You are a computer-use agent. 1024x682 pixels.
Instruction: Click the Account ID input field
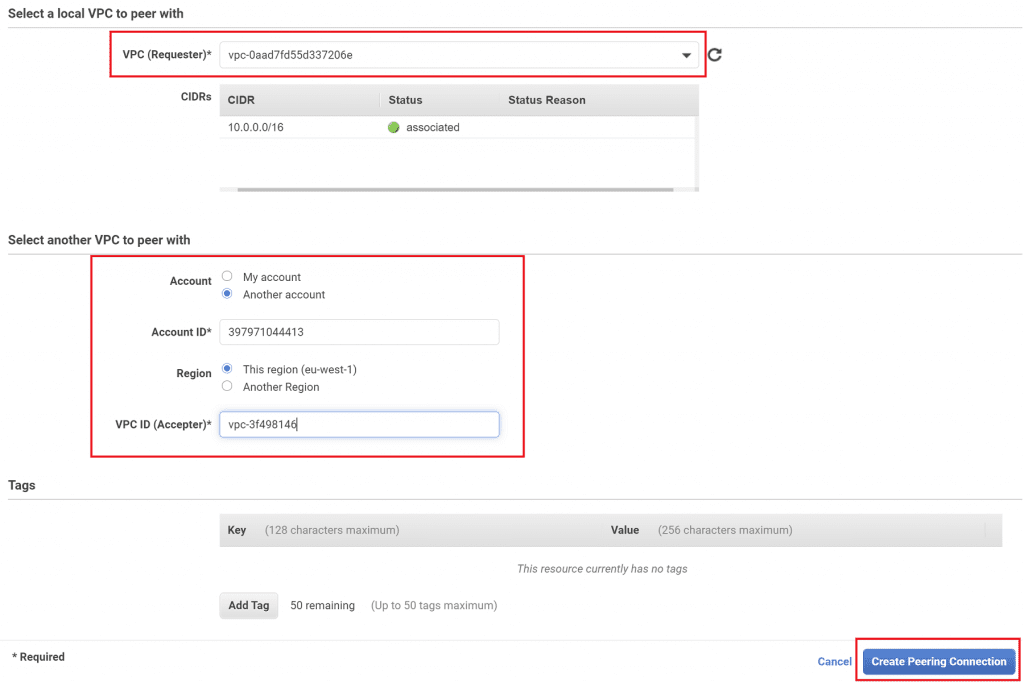(359, 332)
